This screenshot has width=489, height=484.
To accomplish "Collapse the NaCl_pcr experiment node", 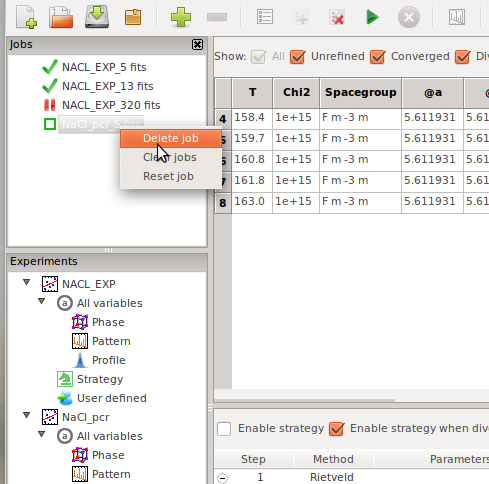I will pyautogui.click(x=27, y=415).
